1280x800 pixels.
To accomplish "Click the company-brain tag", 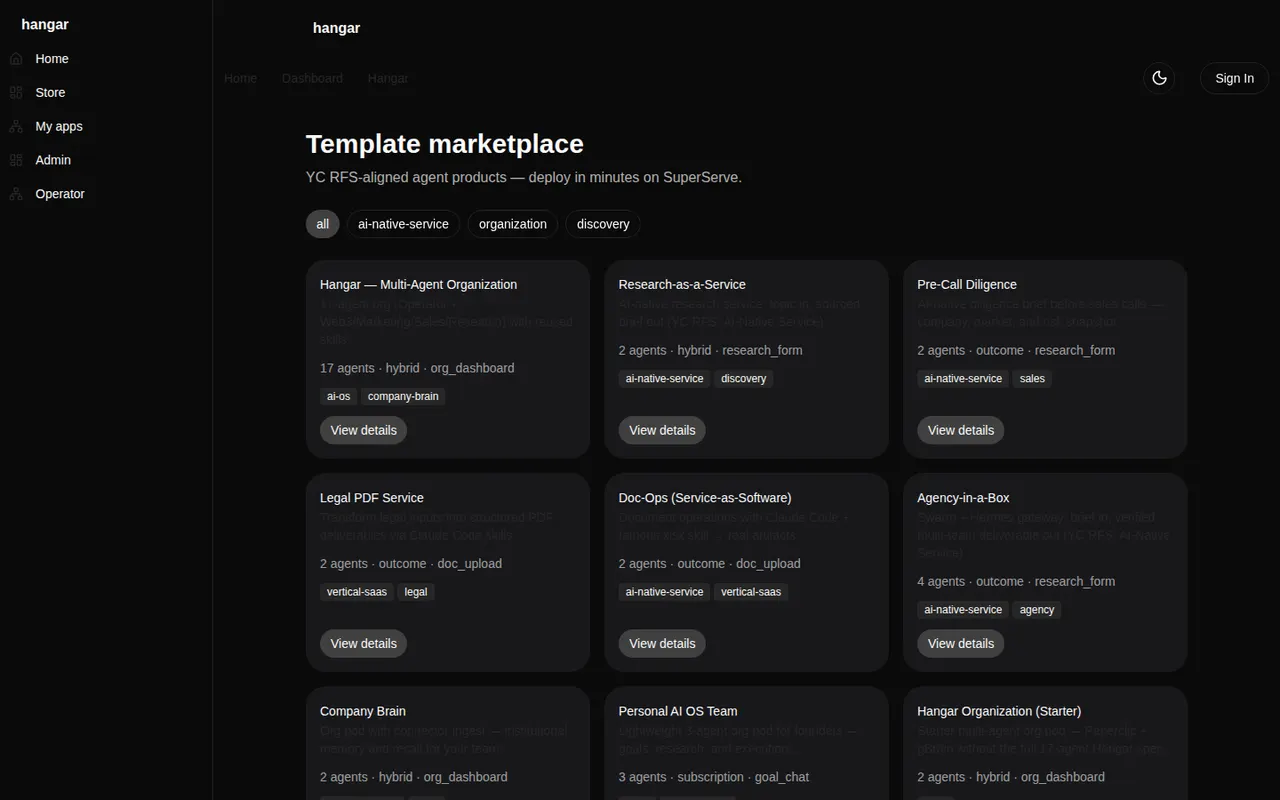I will (x=403, y=396).
